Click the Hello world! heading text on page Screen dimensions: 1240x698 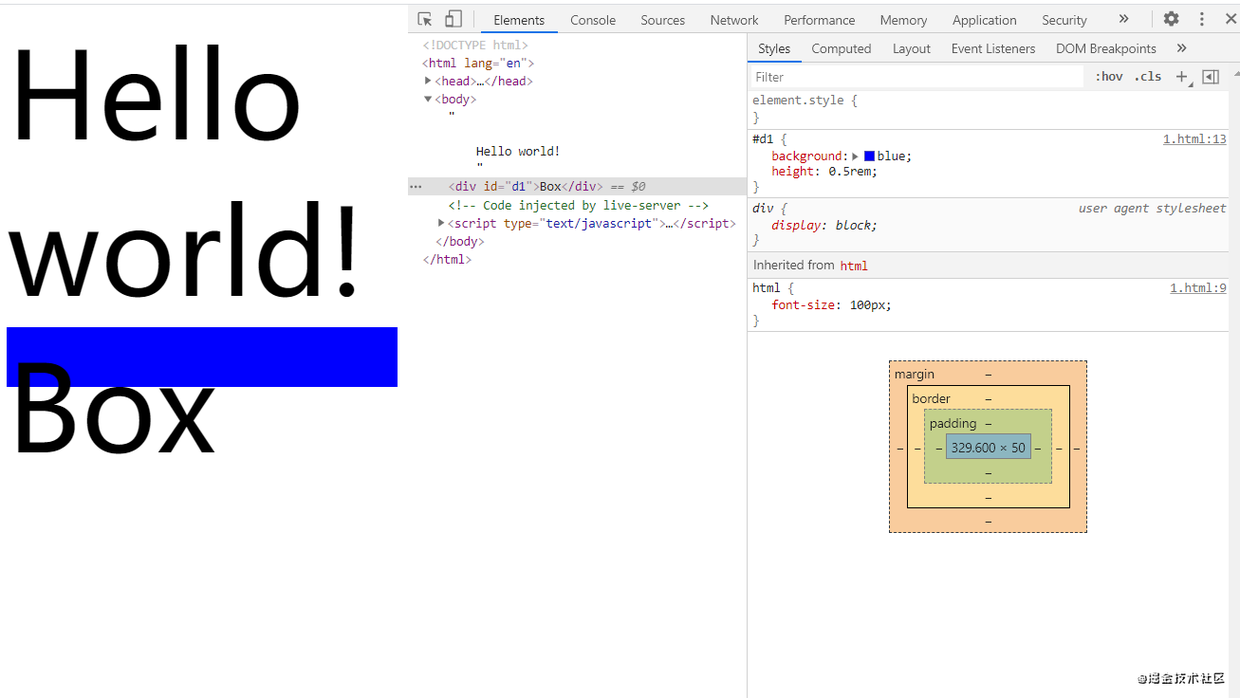(186, 173)
